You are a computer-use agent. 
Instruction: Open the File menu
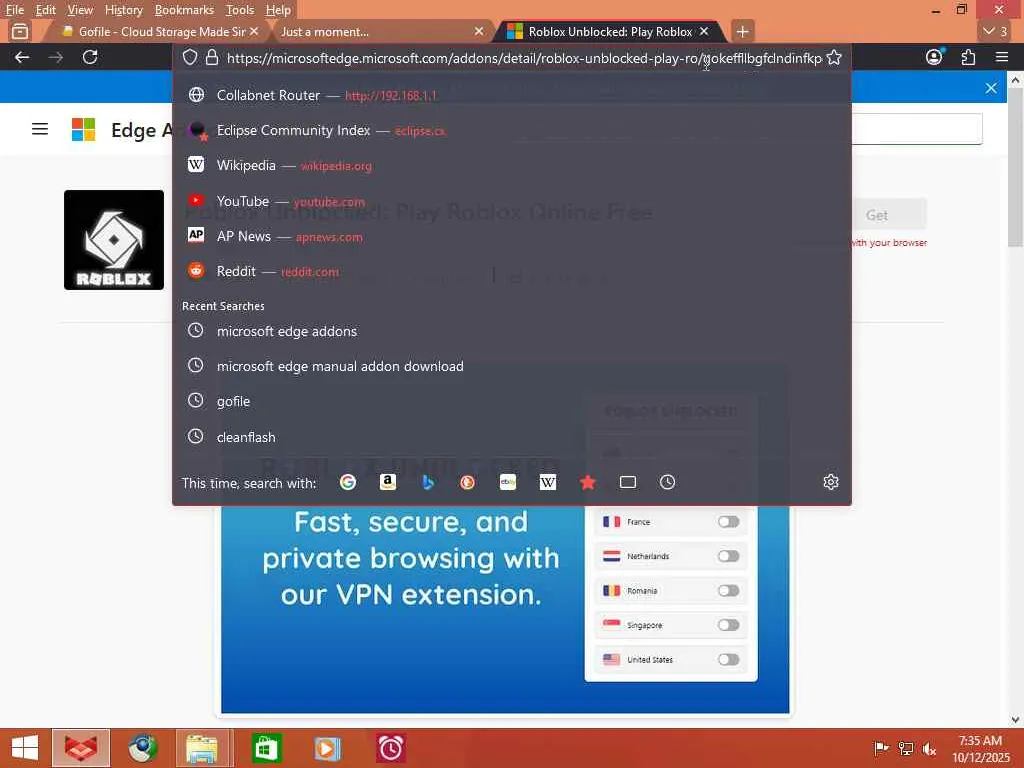tap(14, 10)
